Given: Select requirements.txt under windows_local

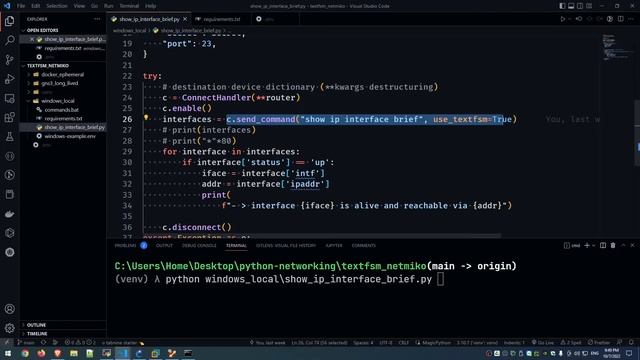Looking at the screenshot, I should pos(63,118).
